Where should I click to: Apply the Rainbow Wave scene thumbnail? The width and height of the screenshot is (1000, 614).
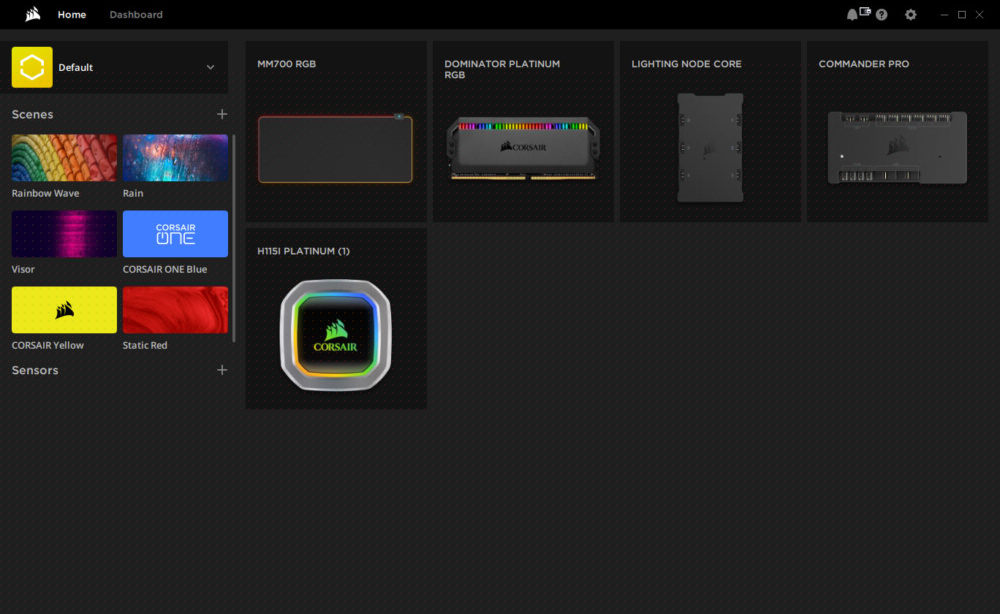tap(64, 157)
